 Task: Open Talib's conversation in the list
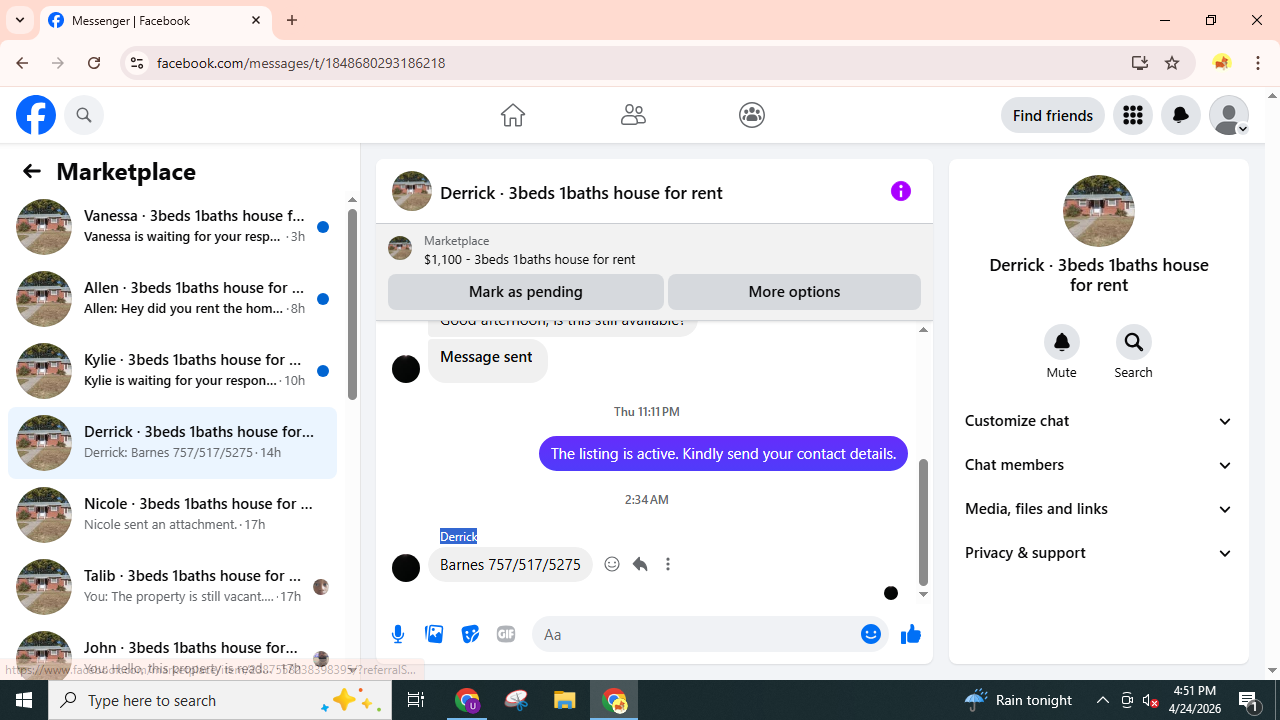click(x=172, y=587)
